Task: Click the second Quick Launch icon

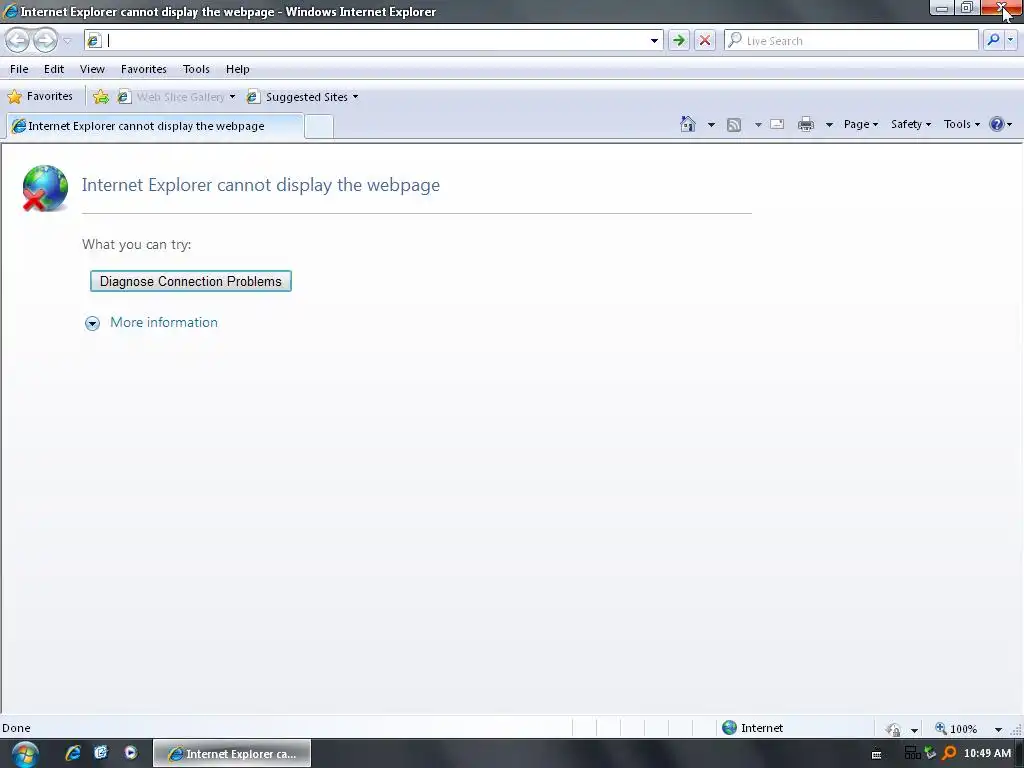Action: point(101,753)
